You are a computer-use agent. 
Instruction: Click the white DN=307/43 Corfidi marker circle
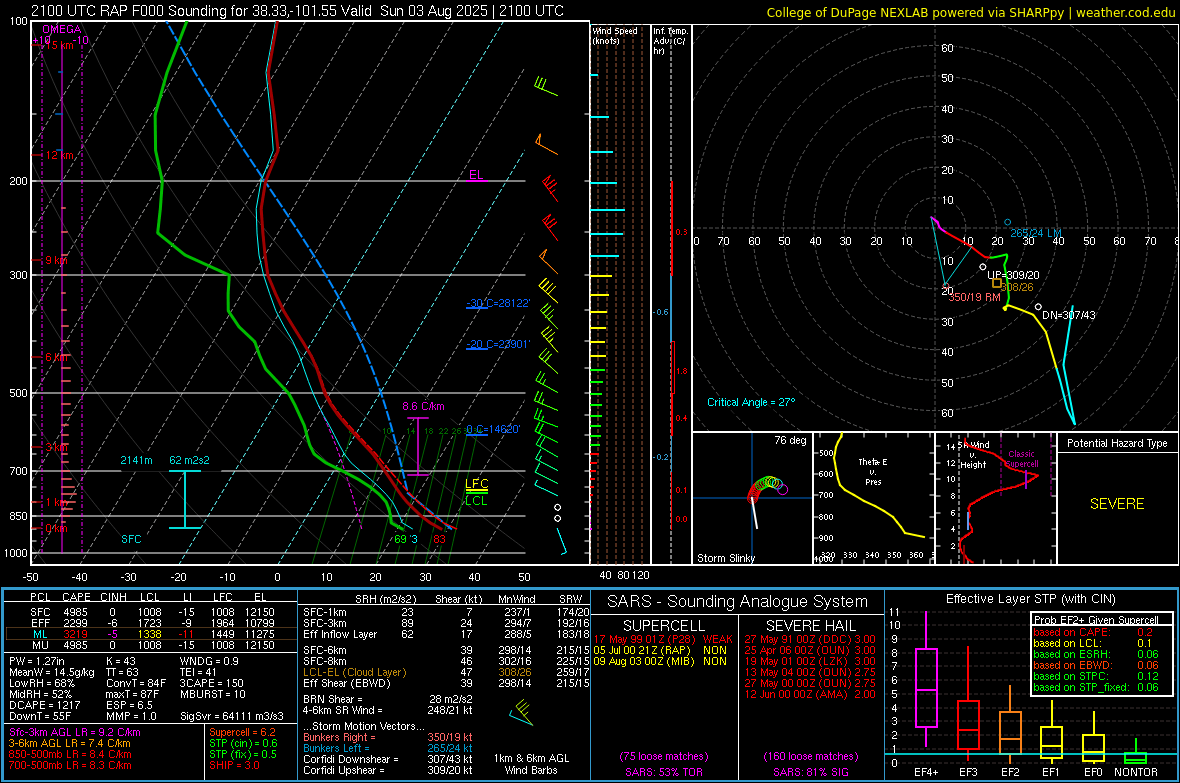(1038, 306)
